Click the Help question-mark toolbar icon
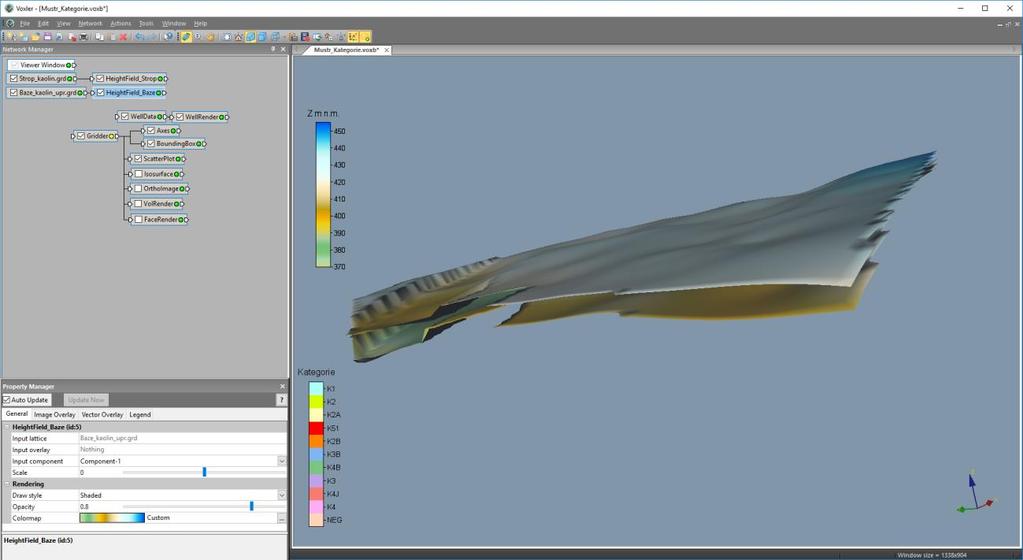The height and width of the screenshot is (560, 1023). (168, 37)
